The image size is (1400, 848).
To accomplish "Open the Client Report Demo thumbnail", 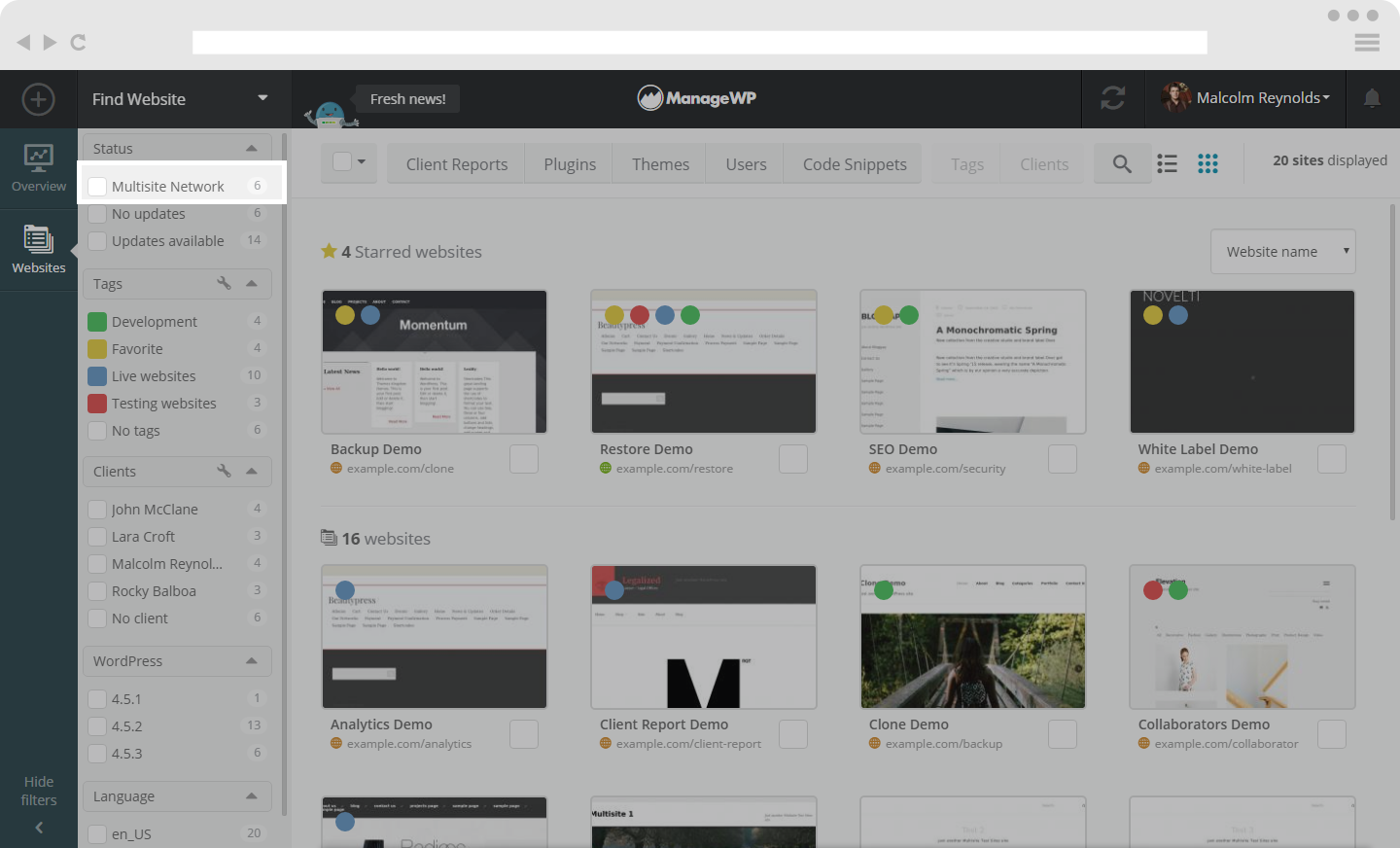I will tap(703, 637).
